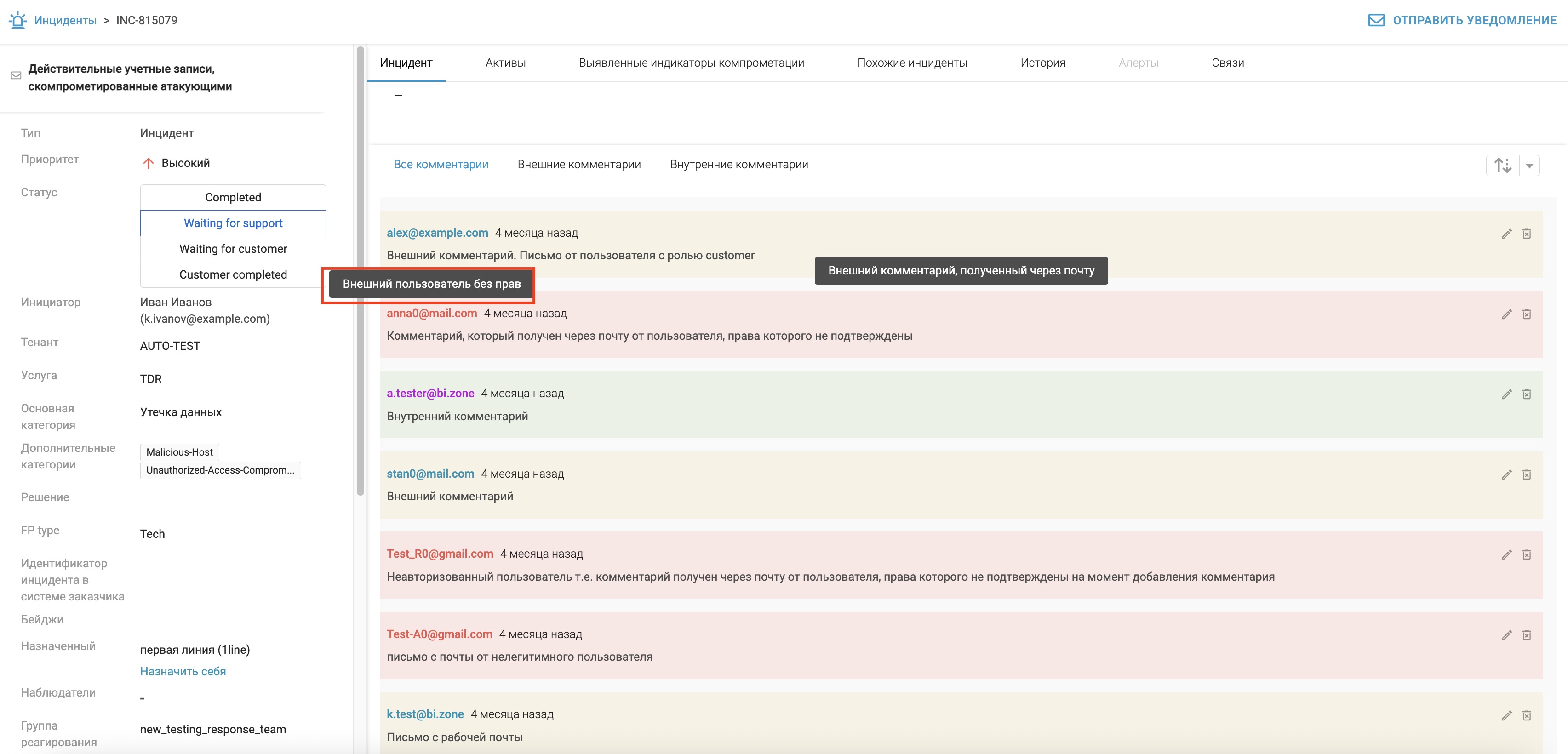Viewport: 1568px width, 754px height.
Task: Edit the alex@example.com comment with pencil icon
Action: [x=1506, y=234]
